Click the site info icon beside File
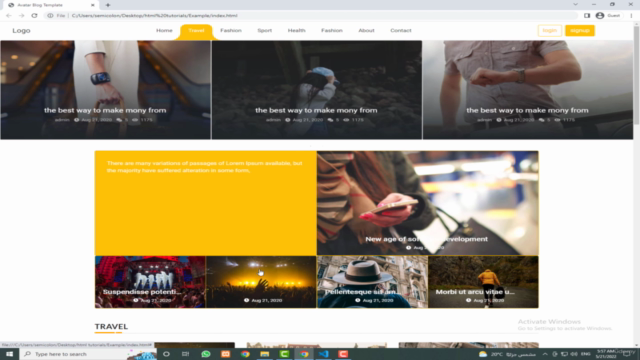 50,16
